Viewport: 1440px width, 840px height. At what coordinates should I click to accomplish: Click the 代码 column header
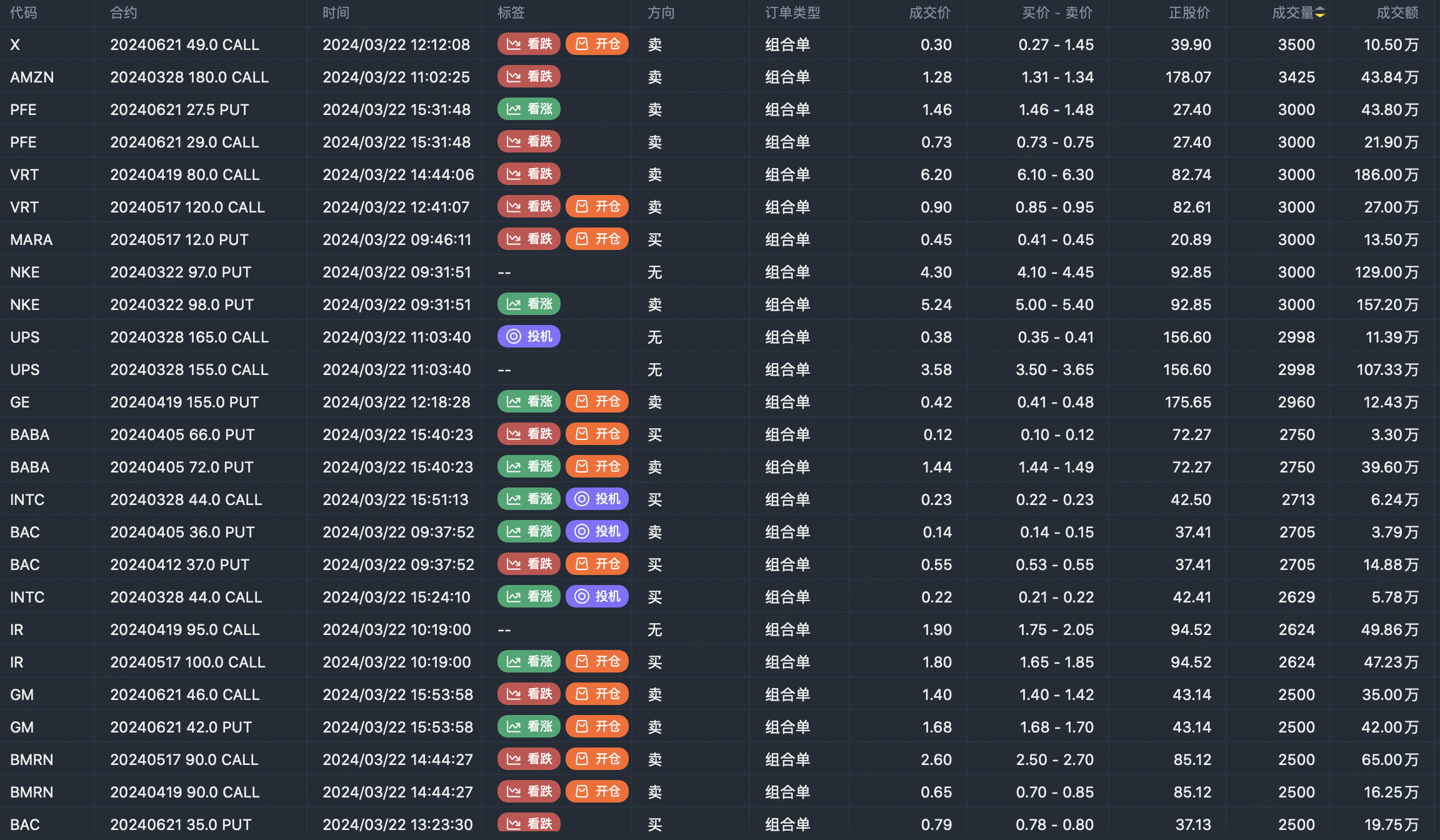(x=24, y=13)
